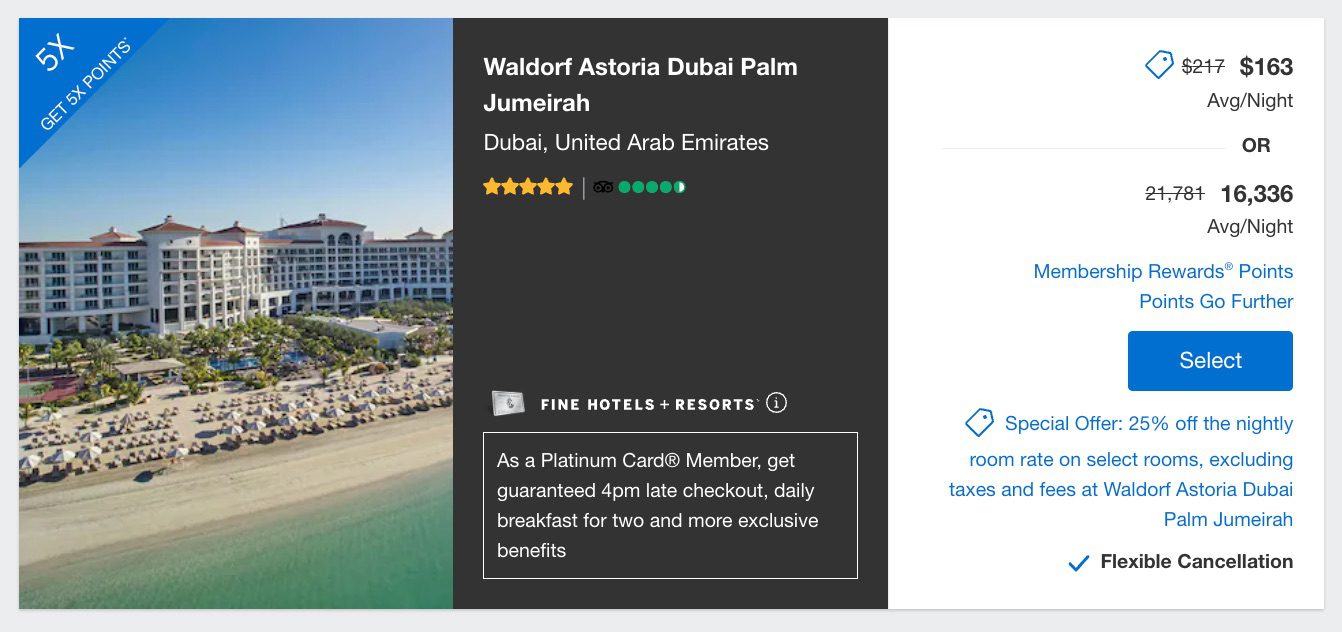Click the Dubai, United Arab Emirates location text
Viewport: 1342px width, 632px height.
tap(625, 143)
